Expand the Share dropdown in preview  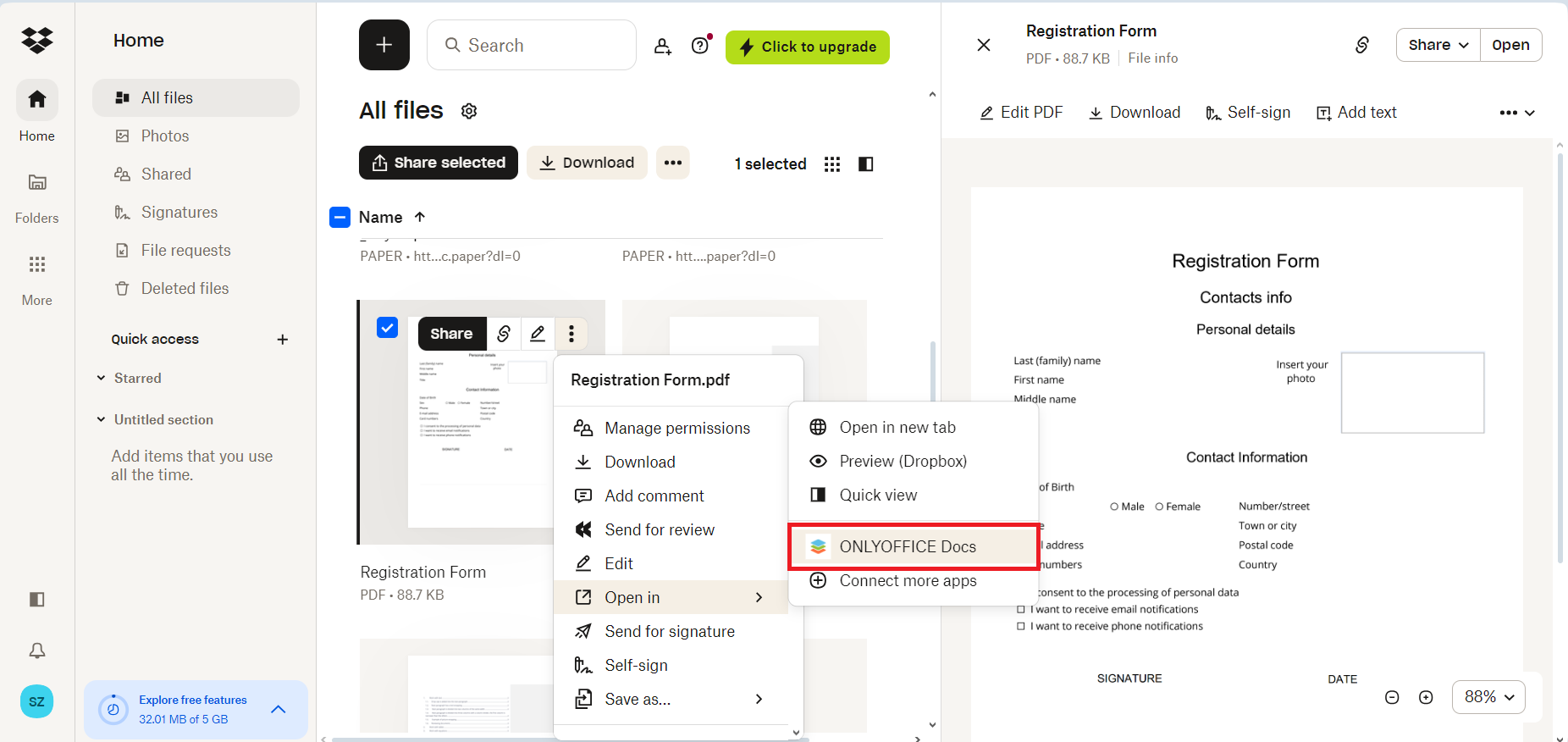coord(1438,45)
